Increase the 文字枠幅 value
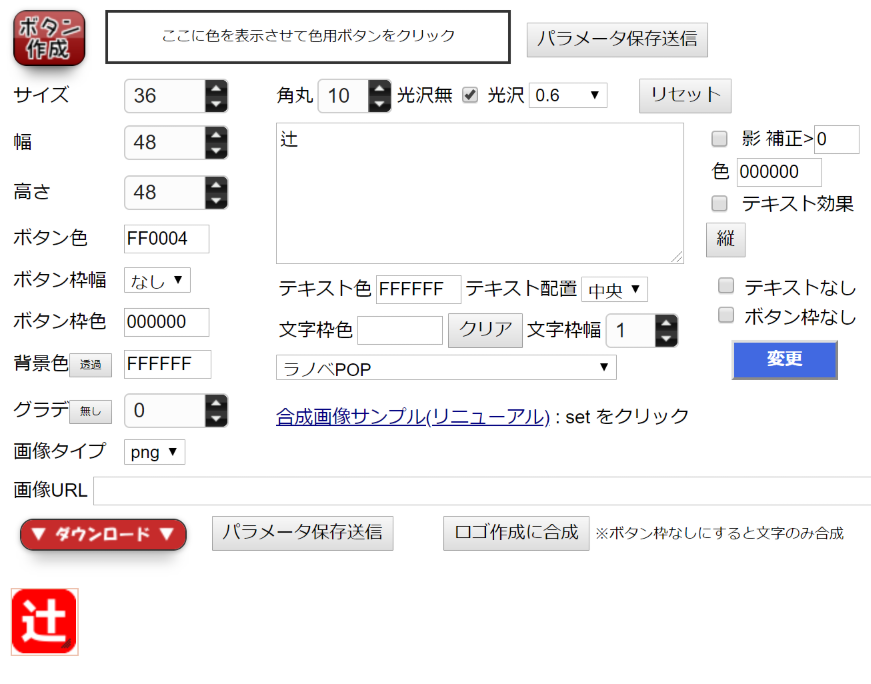 pos(666,322)
